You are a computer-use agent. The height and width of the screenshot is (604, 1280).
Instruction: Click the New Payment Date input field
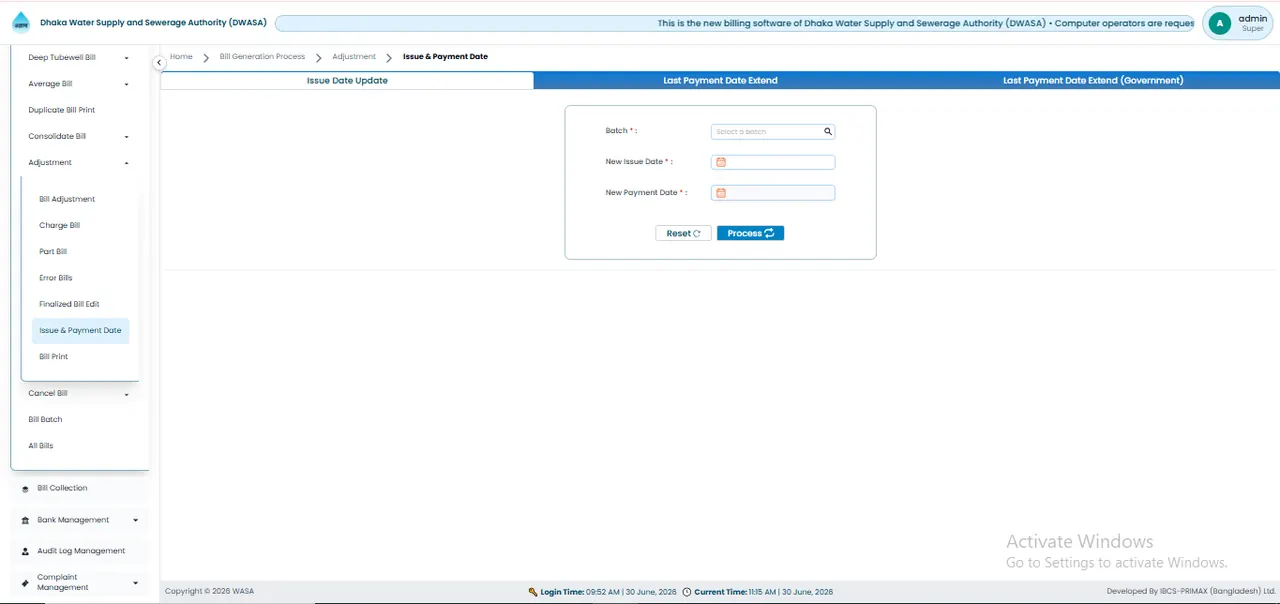pyautogui.click(x=773, y=193)
